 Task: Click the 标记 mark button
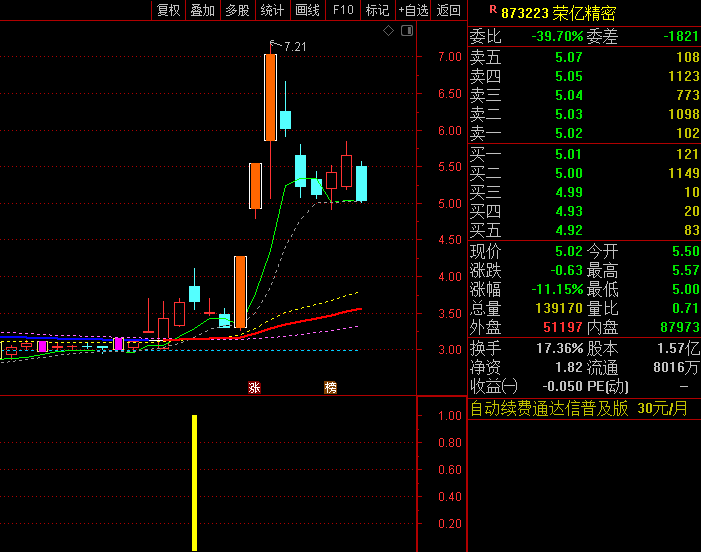(377, 10)
